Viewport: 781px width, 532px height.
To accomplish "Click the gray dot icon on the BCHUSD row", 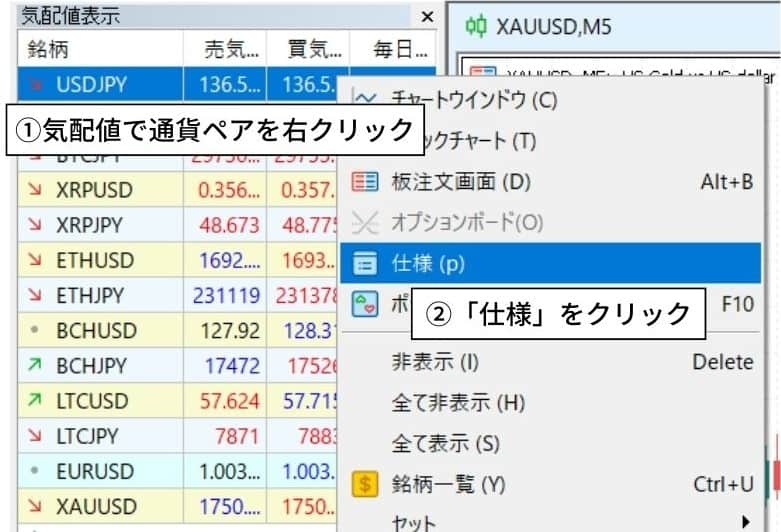I will pyautogui.click(x=34, y=329).
